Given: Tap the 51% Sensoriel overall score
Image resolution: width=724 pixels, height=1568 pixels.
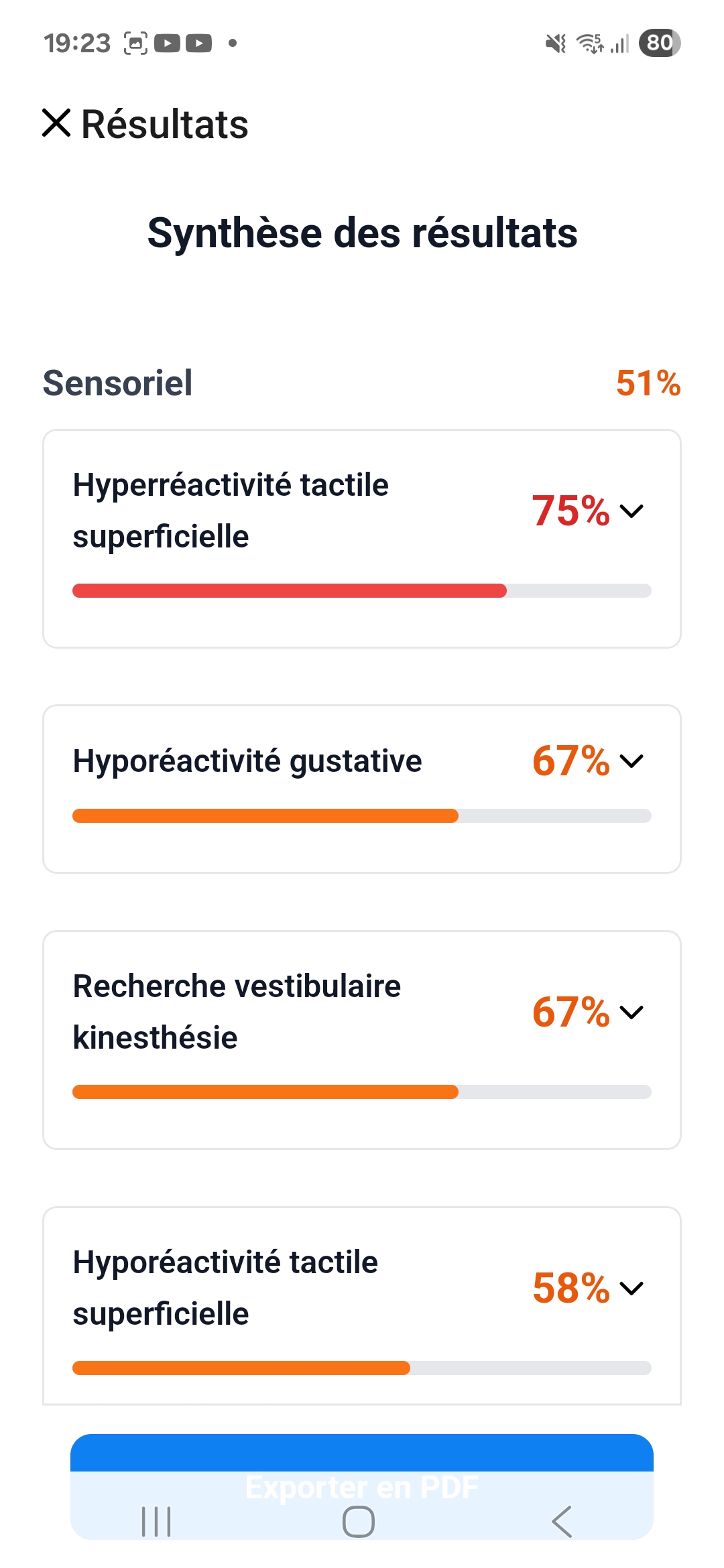Looking at the screenshot, I should (x=648, y=383).
